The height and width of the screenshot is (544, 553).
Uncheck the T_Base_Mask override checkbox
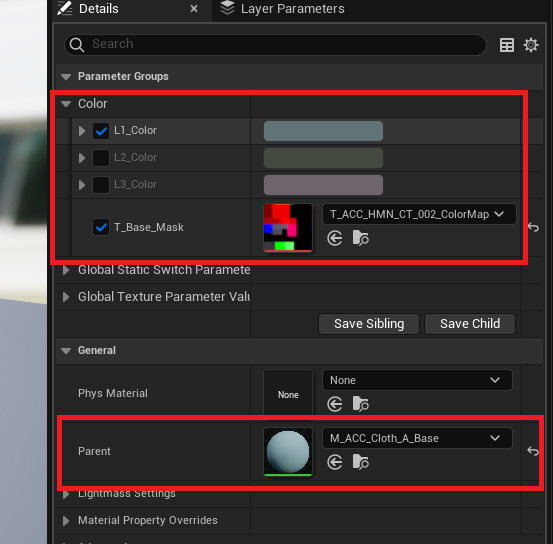pyautogui.click(x=101, y=227)
